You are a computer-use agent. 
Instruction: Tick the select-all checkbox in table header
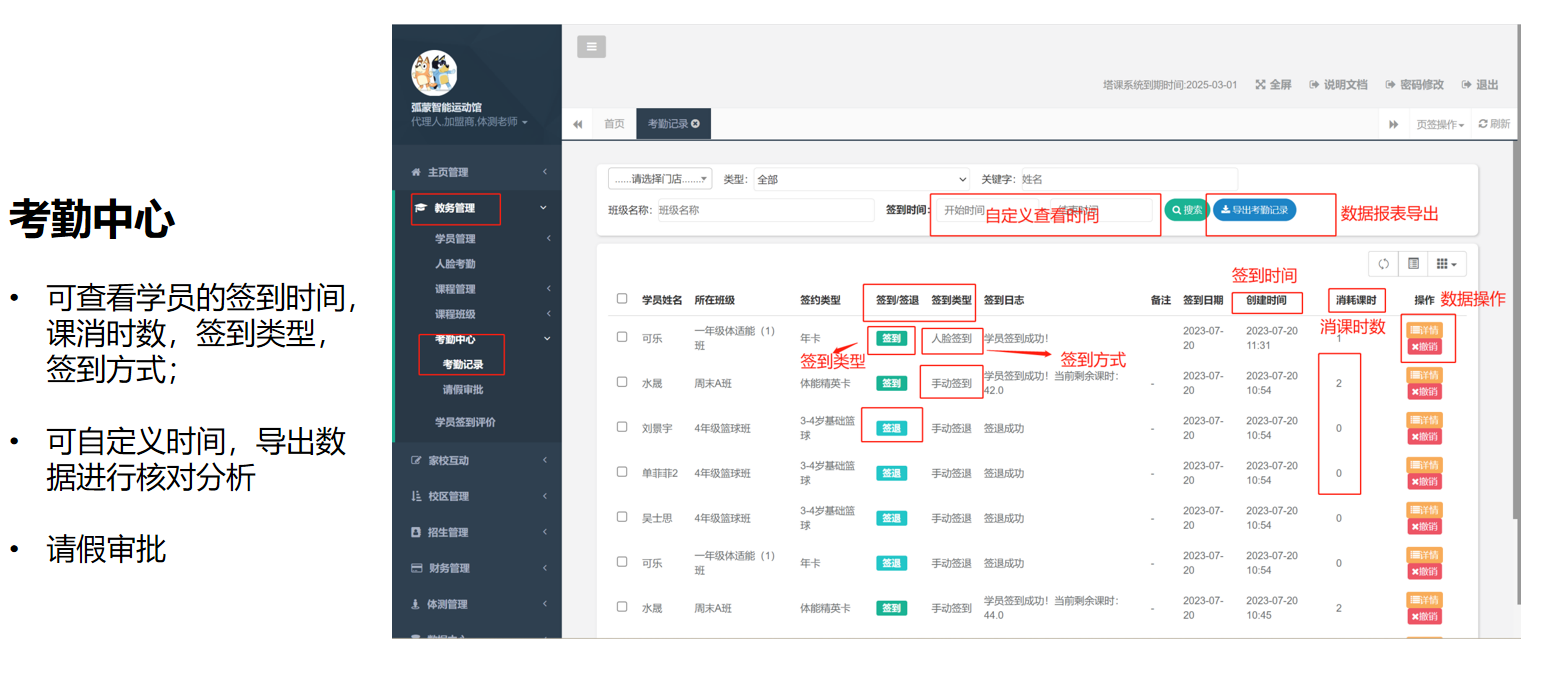pos(622,299)
